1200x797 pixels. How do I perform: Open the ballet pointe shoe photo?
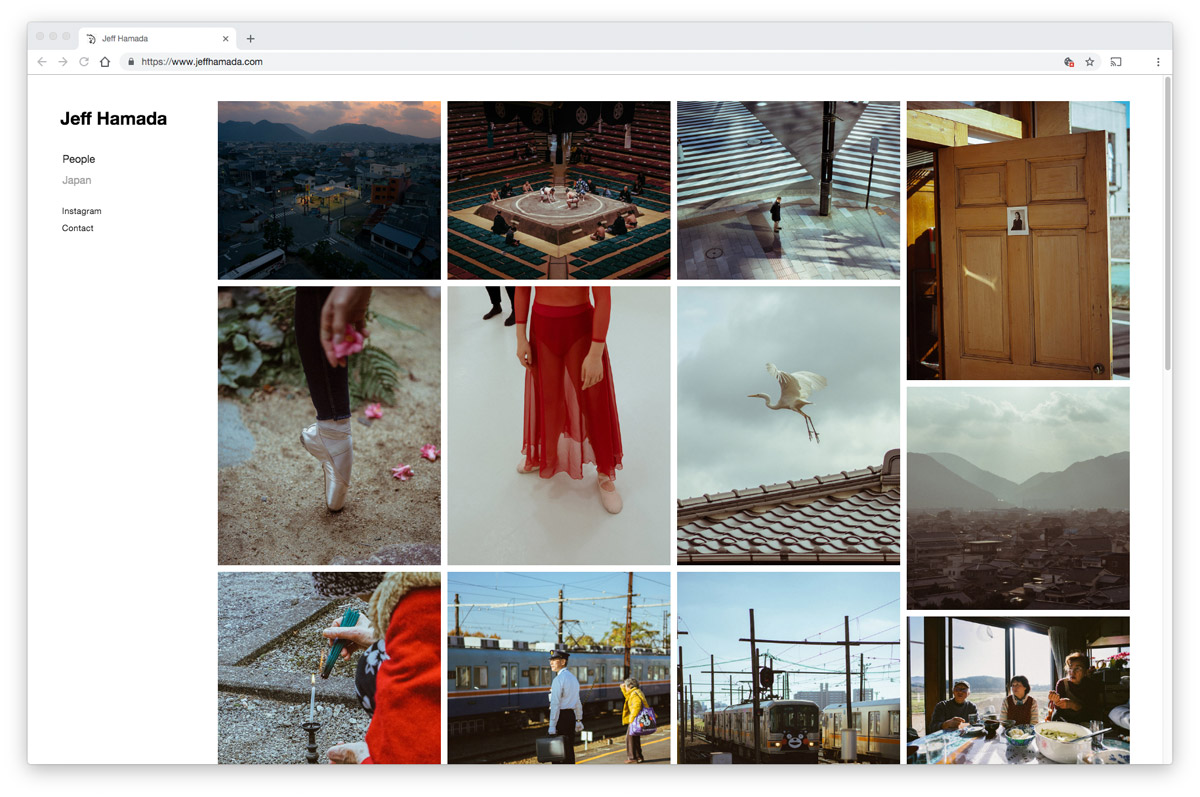coord(329,426)
